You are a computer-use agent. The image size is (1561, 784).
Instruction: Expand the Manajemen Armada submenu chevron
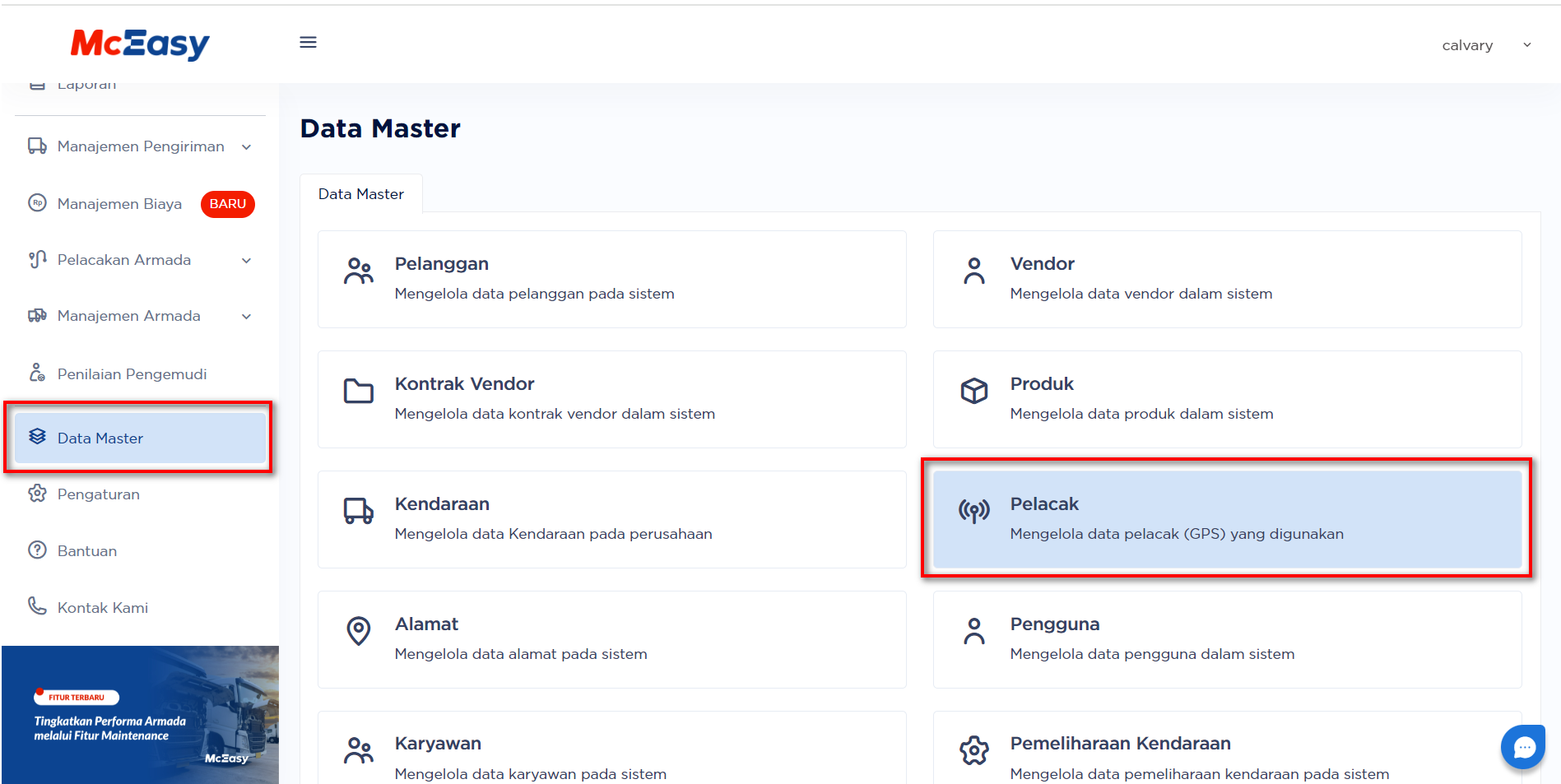point(246,317)
